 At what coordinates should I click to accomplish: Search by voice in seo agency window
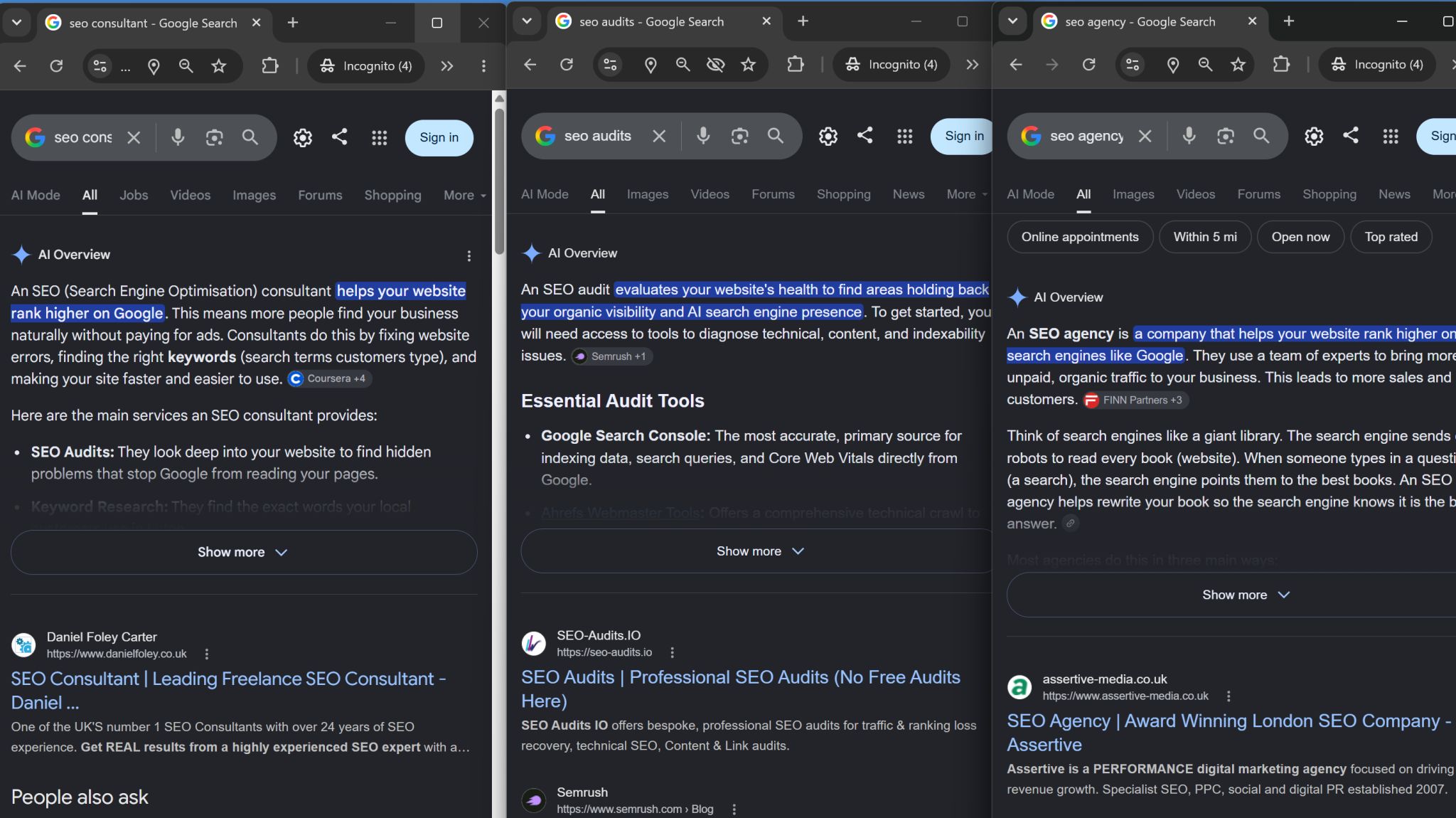coord(1189,136)
